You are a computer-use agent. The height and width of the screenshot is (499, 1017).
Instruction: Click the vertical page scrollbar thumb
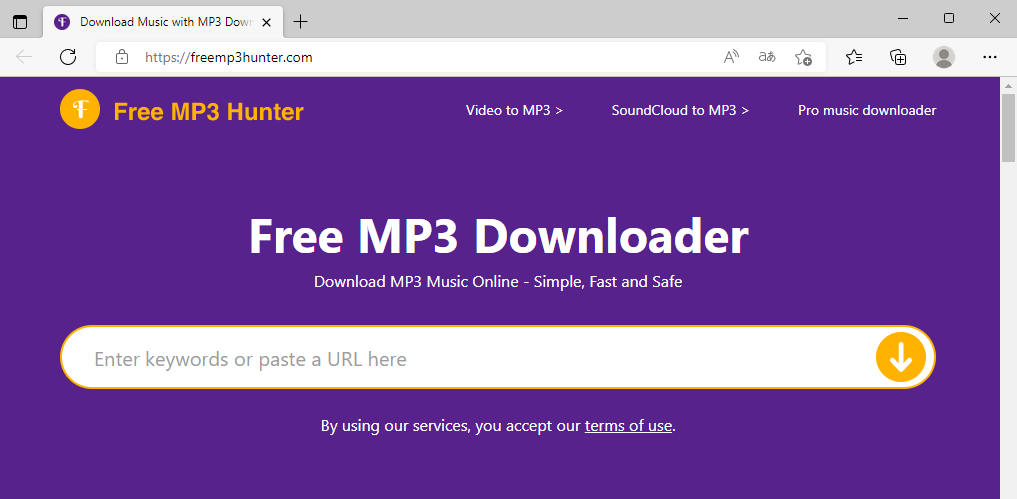tap(1008, 127)
